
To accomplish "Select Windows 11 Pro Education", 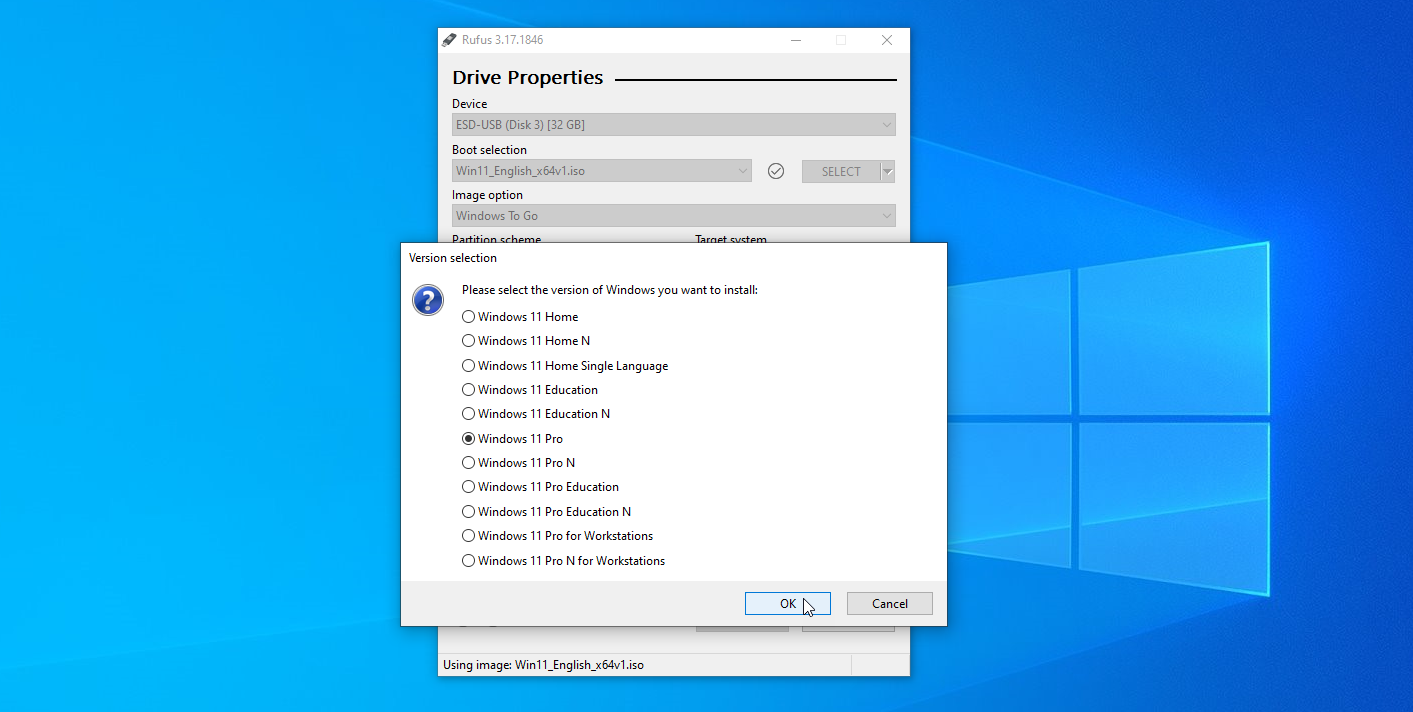I will [x=468, y=486].
